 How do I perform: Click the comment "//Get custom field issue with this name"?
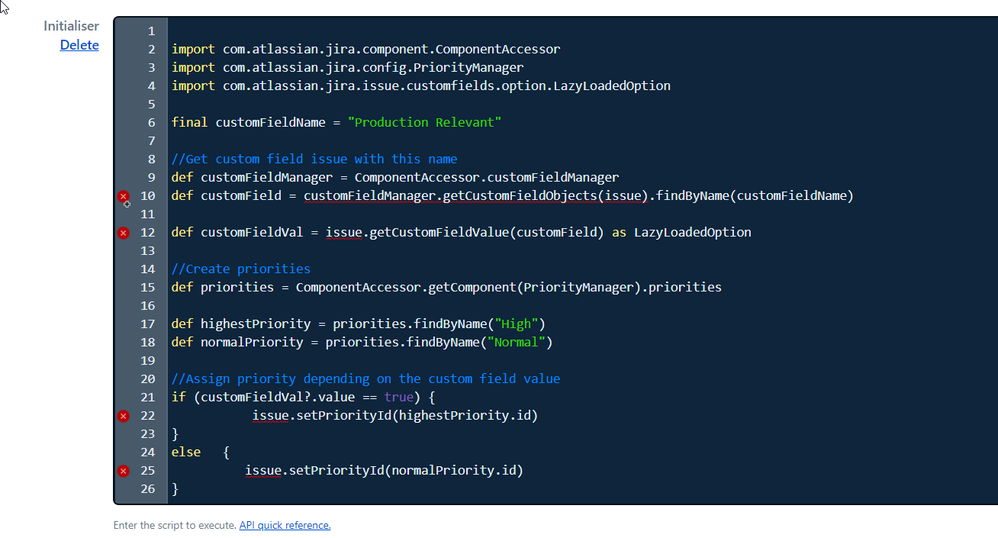pos(314,159)
